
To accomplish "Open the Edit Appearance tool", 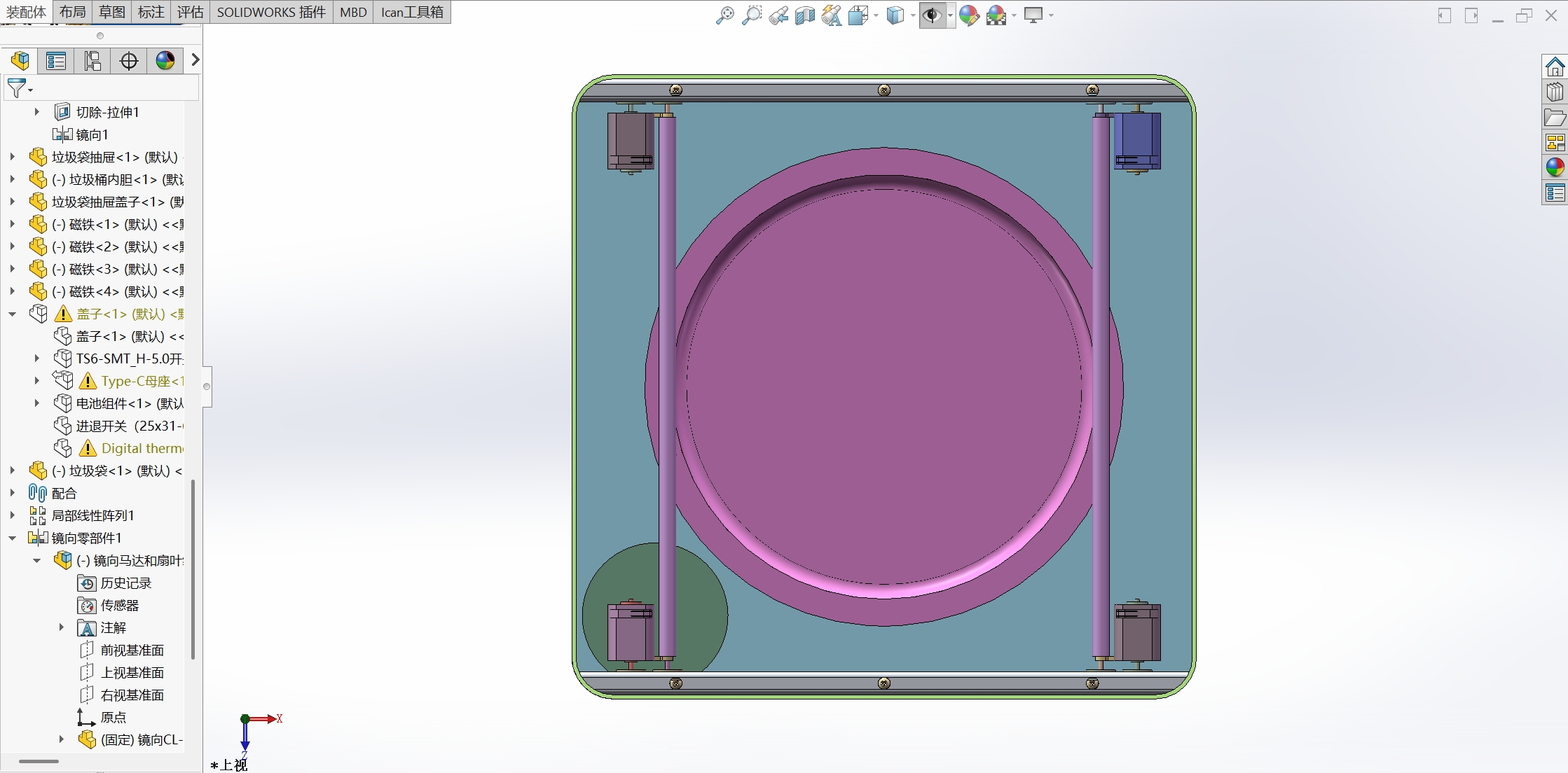I will click(969, 15).
